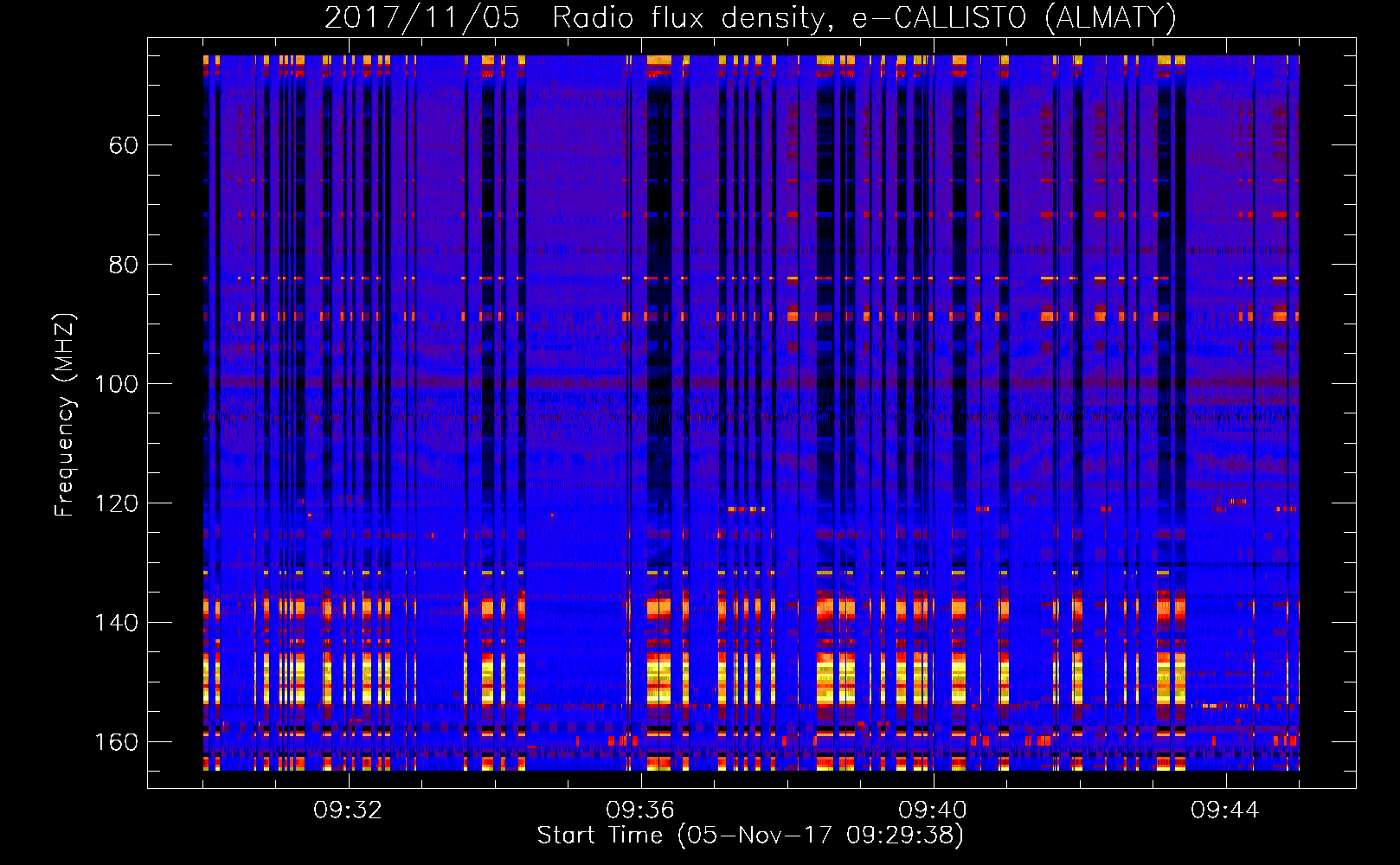
Task: Click the 100 MHz frequency axis label
Action: [x=116, y=384]
